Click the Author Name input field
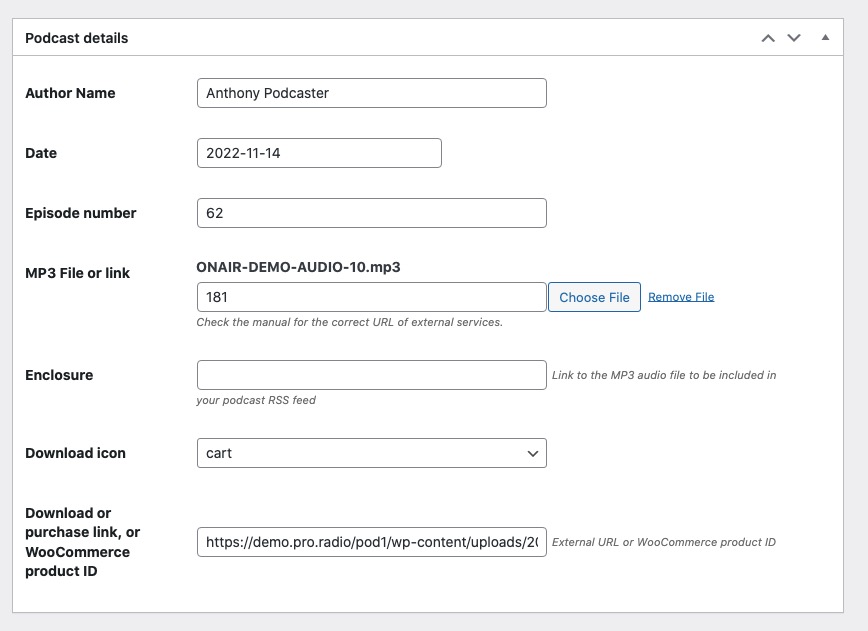 tap(371, 93)
